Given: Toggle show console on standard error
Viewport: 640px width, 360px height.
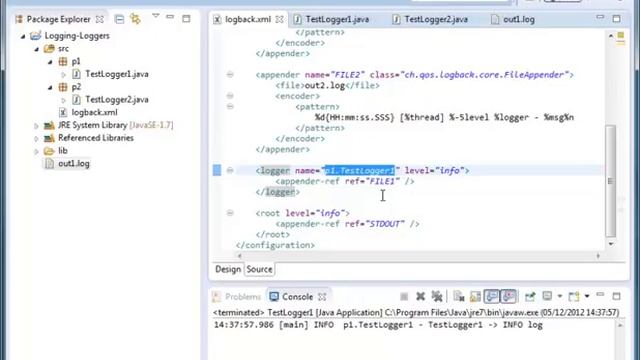Looking at the screenshot, I should [x=509, y=296].
